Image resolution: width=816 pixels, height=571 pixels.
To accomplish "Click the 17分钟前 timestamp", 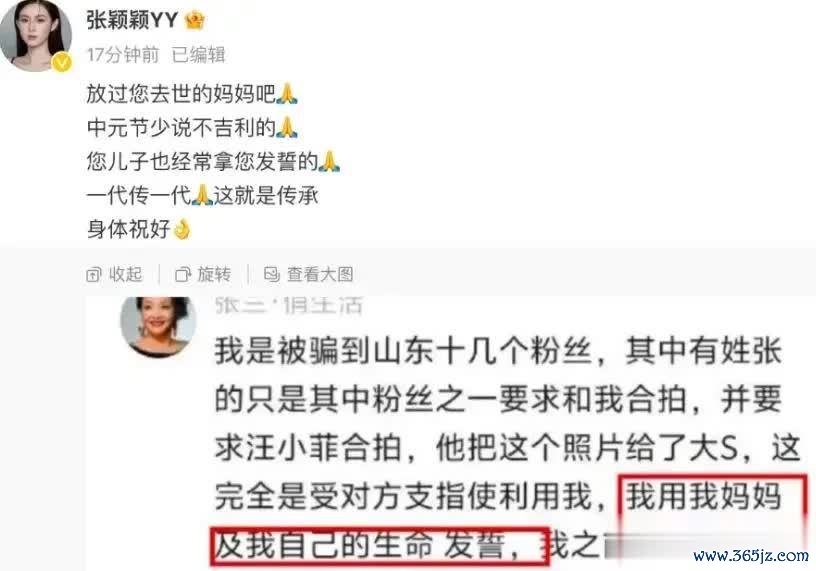I will pos(123,54).
